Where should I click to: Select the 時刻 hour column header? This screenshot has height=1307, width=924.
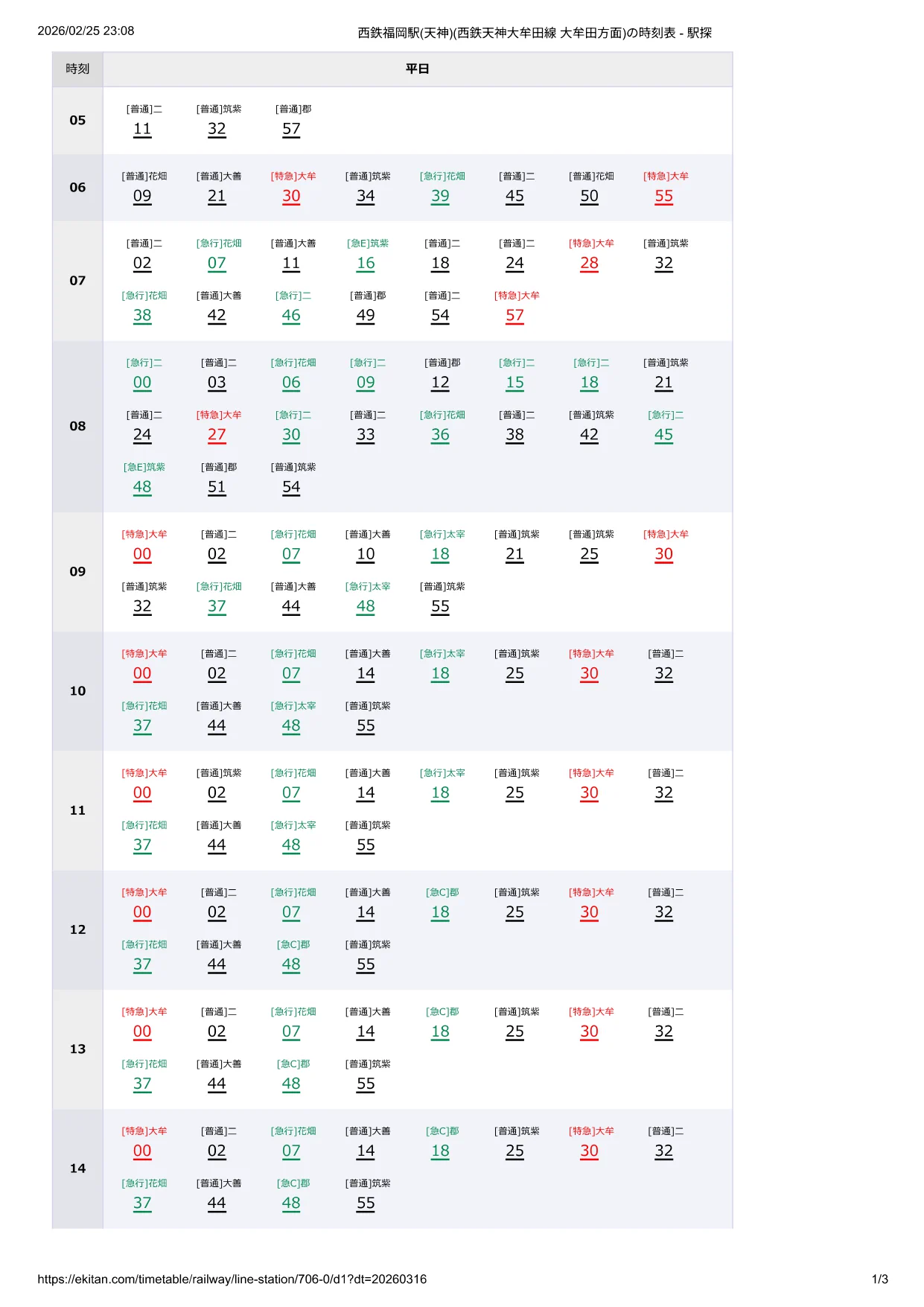click(x=77, y=69)
